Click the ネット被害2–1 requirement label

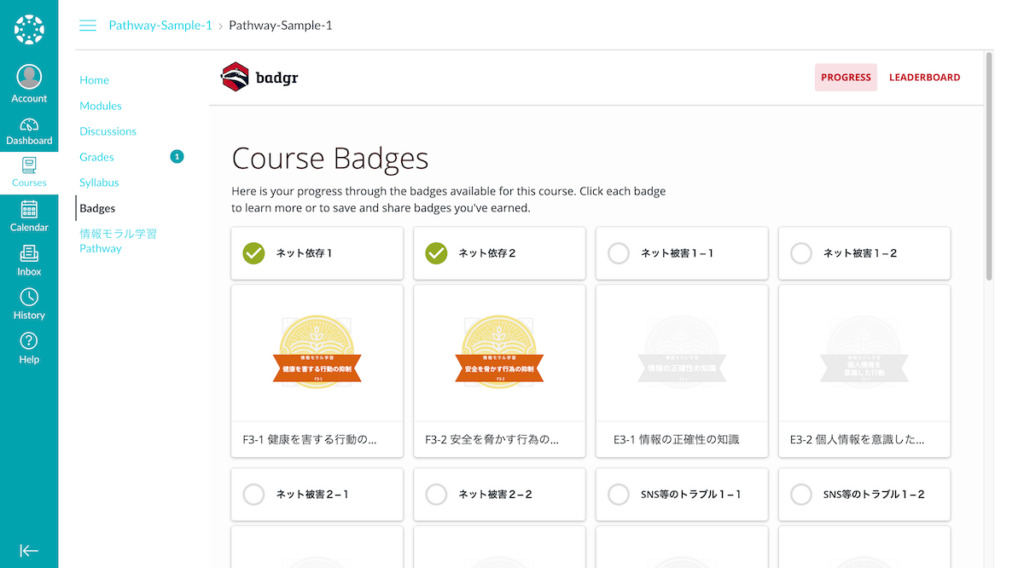click(312, 494)
